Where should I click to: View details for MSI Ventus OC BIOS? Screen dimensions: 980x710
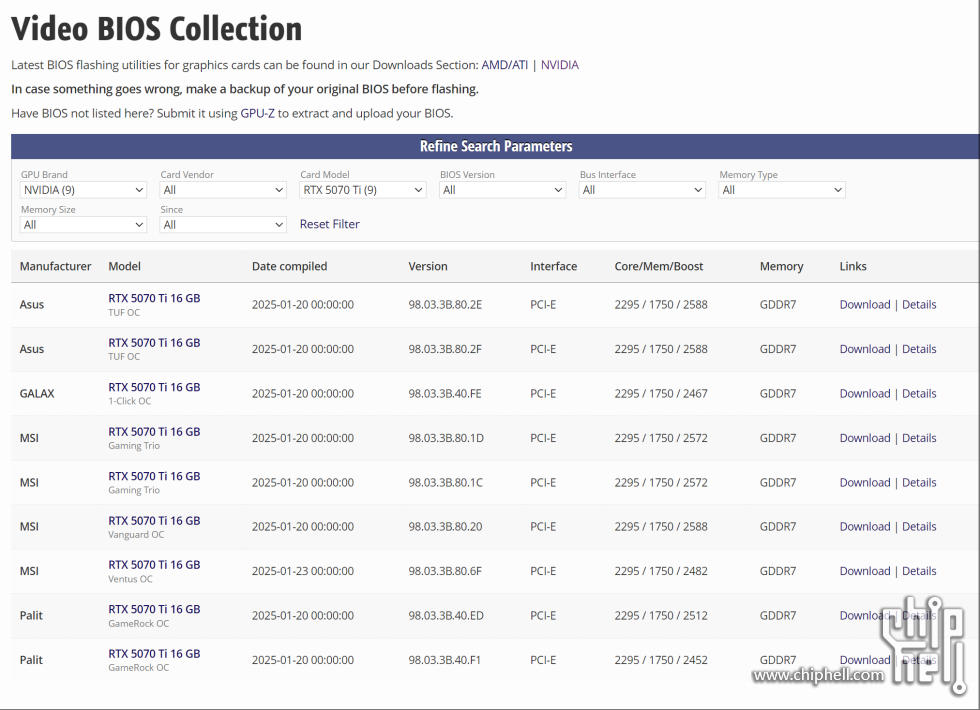pyautogui.click(x=919, y=571)
